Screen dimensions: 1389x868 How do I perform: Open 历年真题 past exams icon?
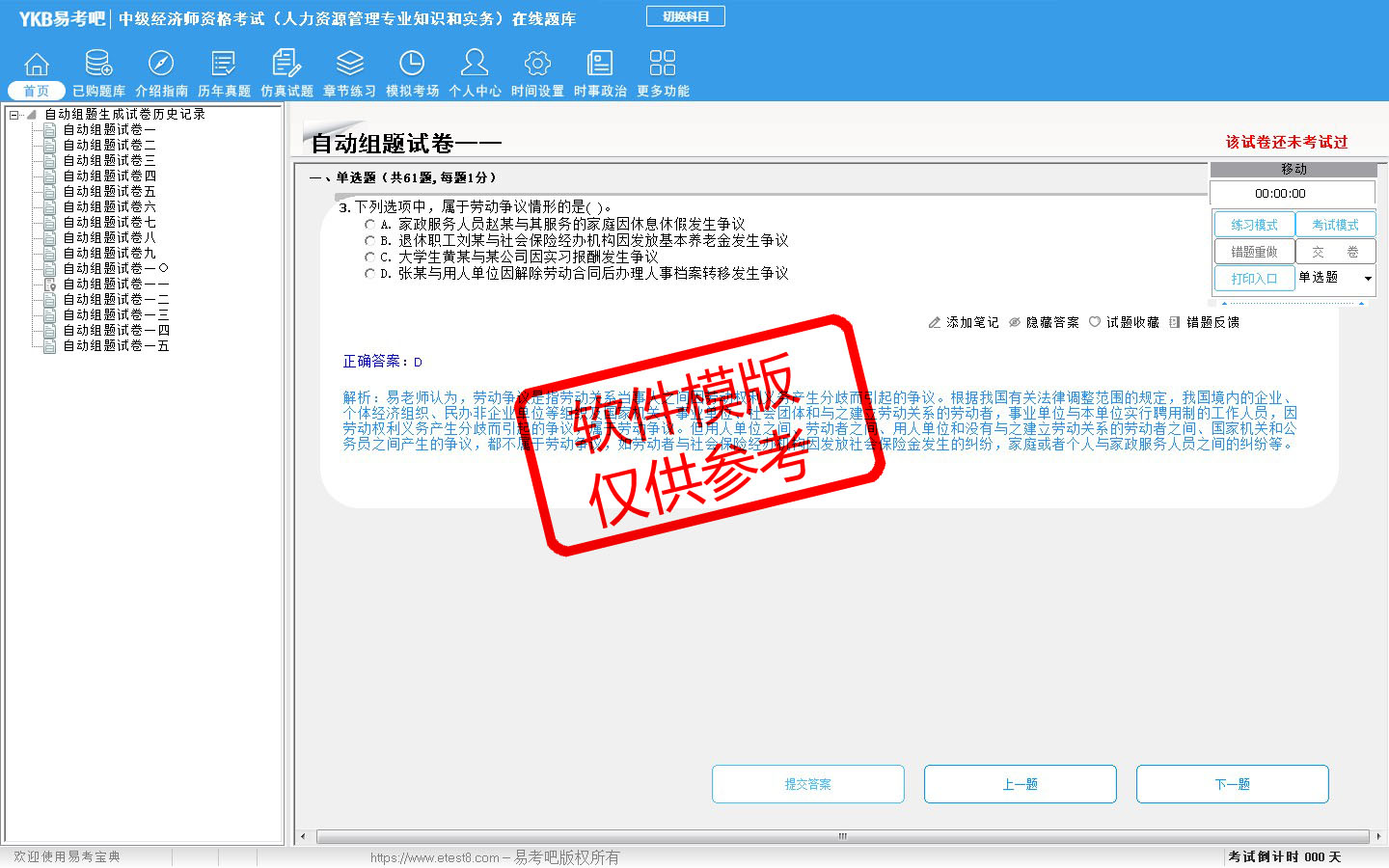pyautogui.click(x=224, y=65)
